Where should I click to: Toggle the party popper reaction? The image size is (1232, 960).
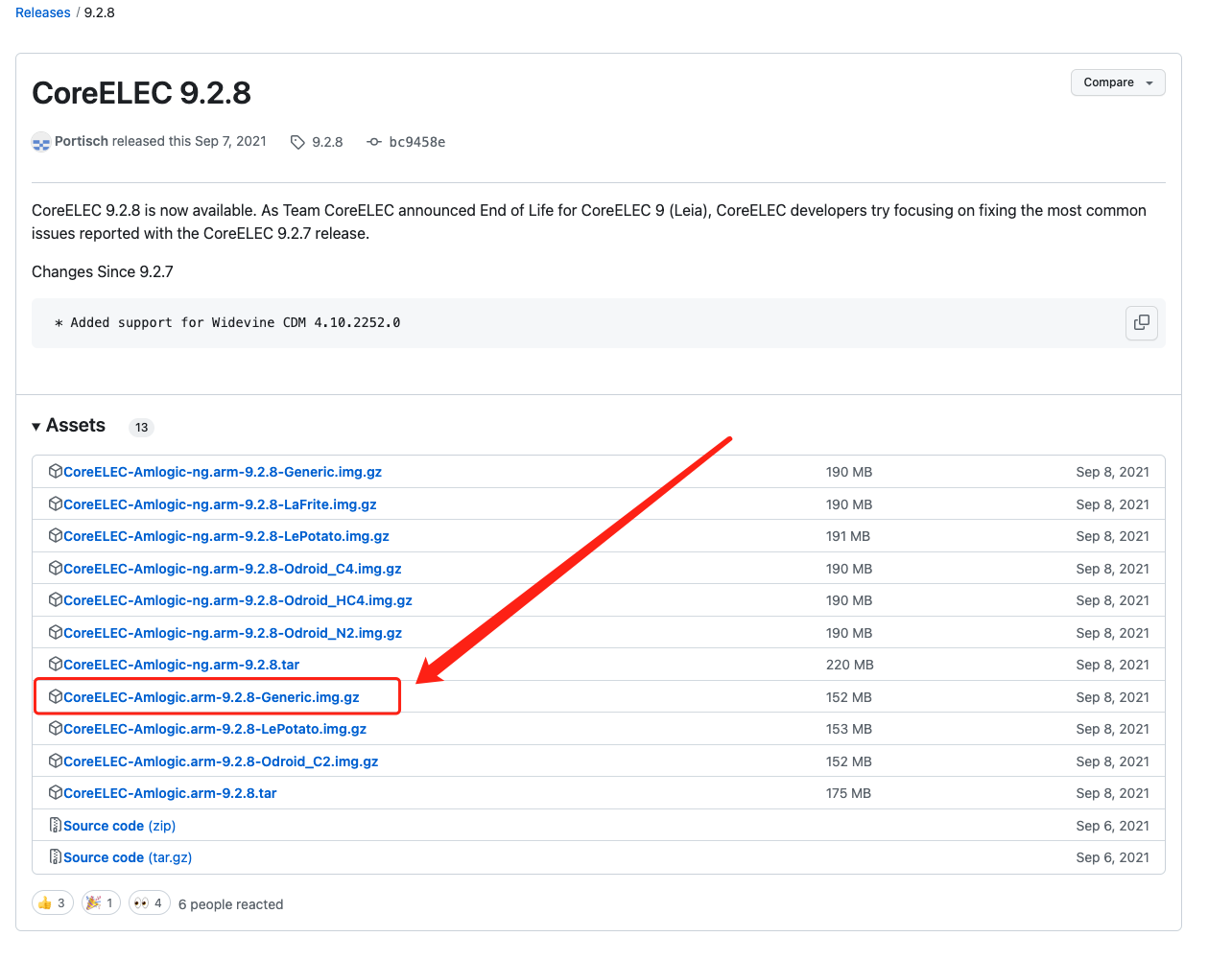click(101, 902)
